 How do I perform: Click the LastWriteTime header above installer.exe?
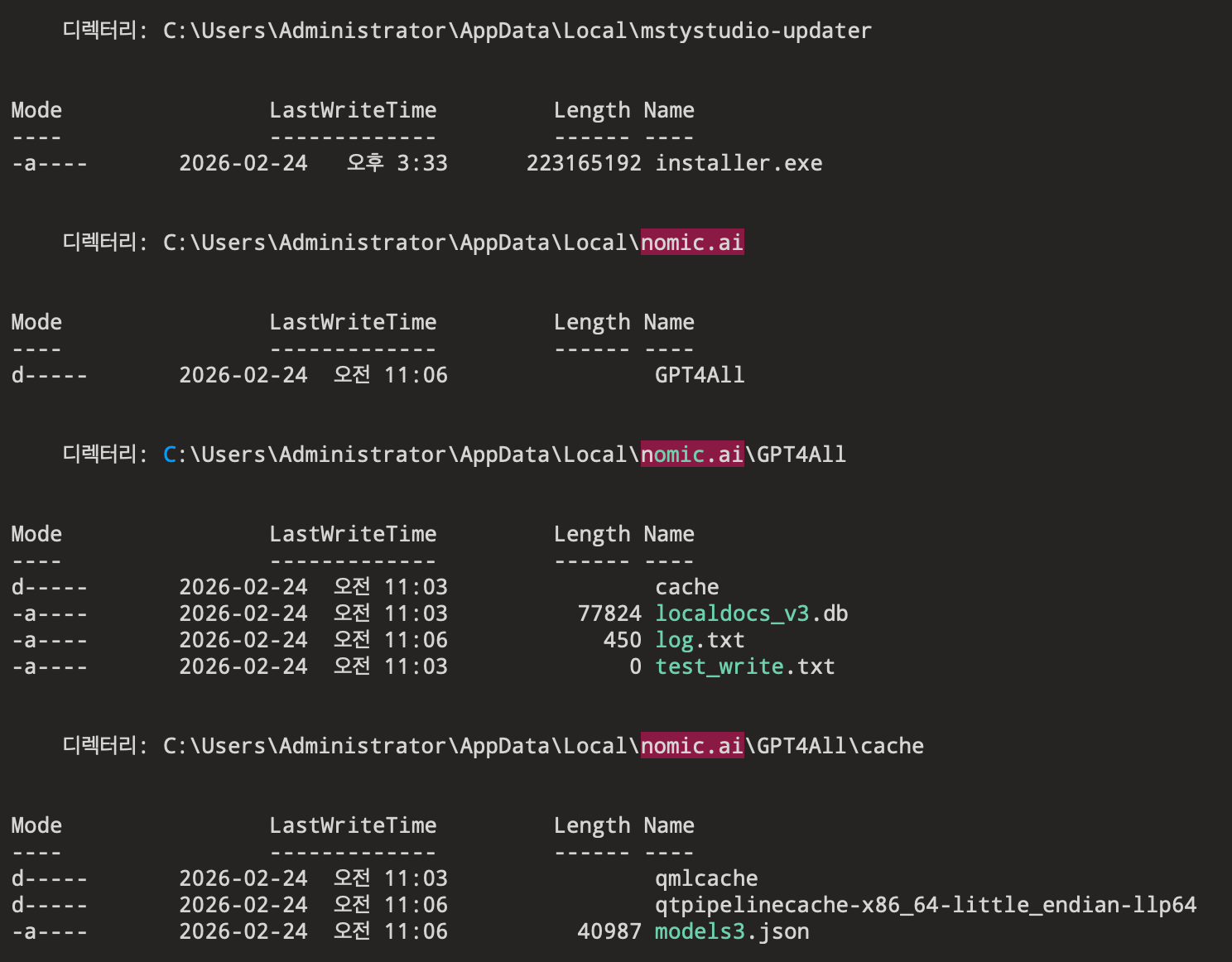pos(353,110)
